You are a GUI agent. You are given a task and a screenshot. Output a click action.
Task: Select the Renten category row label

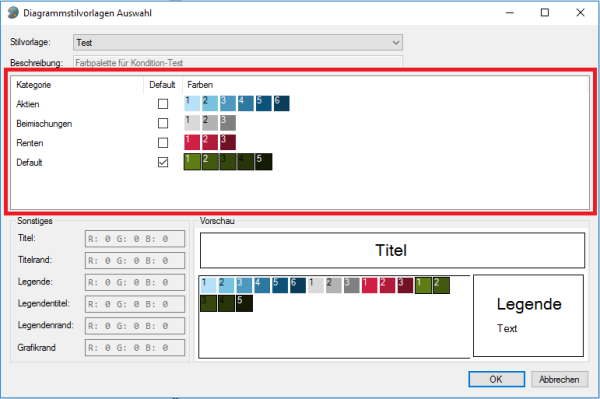tap(29, 143)
